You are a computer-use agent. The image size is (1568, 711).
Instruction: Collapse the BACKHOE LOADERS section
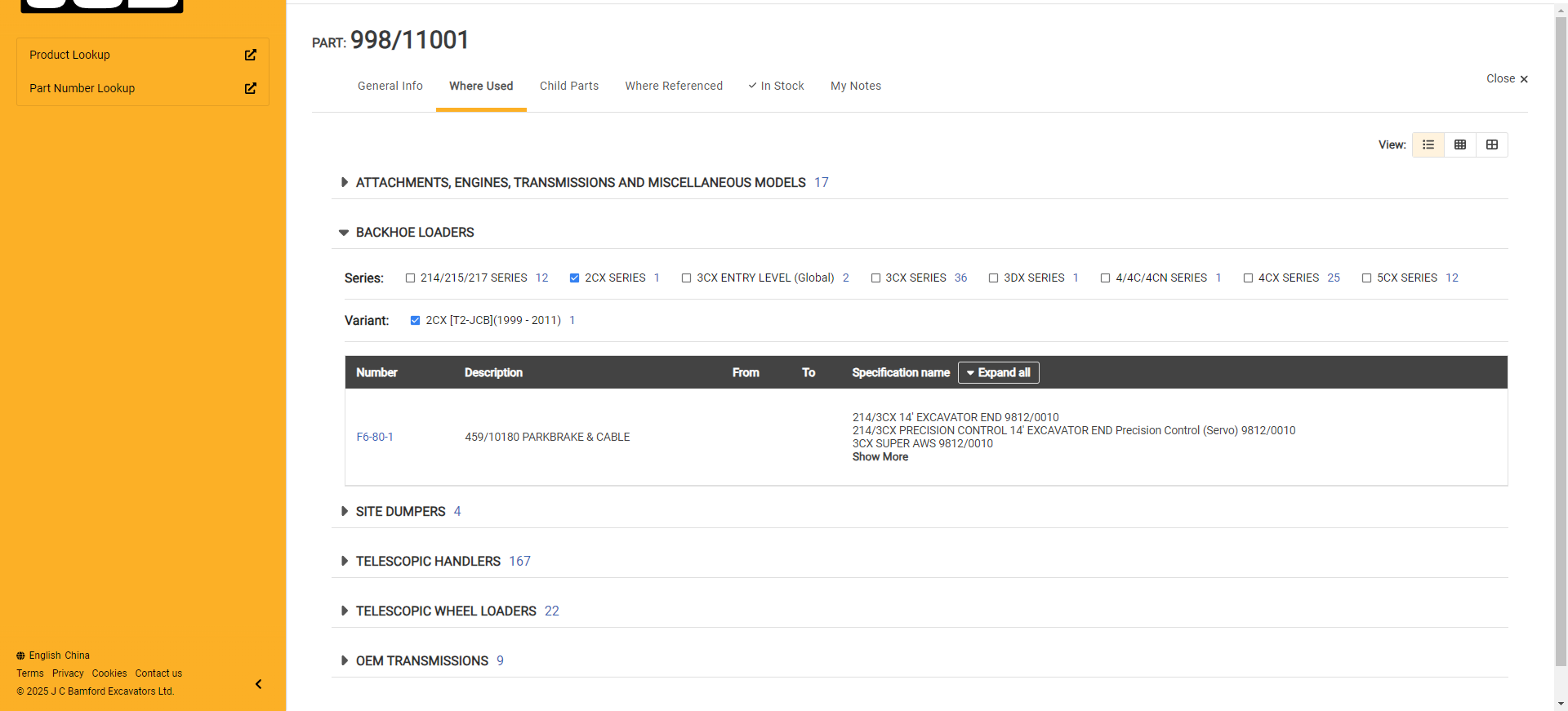(x=344, y=233)
